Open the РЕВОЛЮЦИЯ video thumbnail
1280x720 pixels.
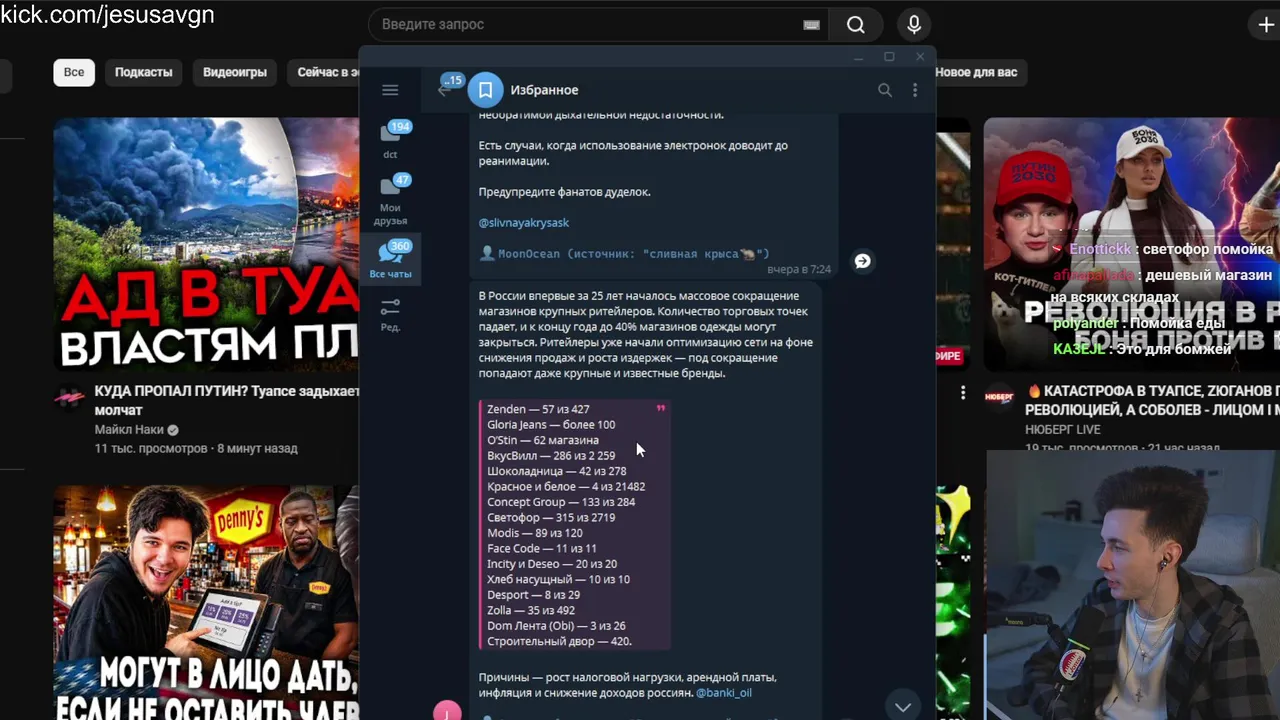pos(1131,245)
